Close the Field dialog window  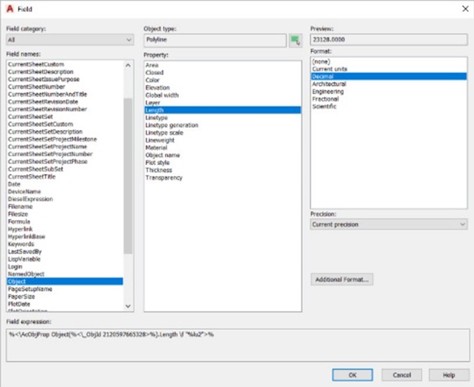465,9
